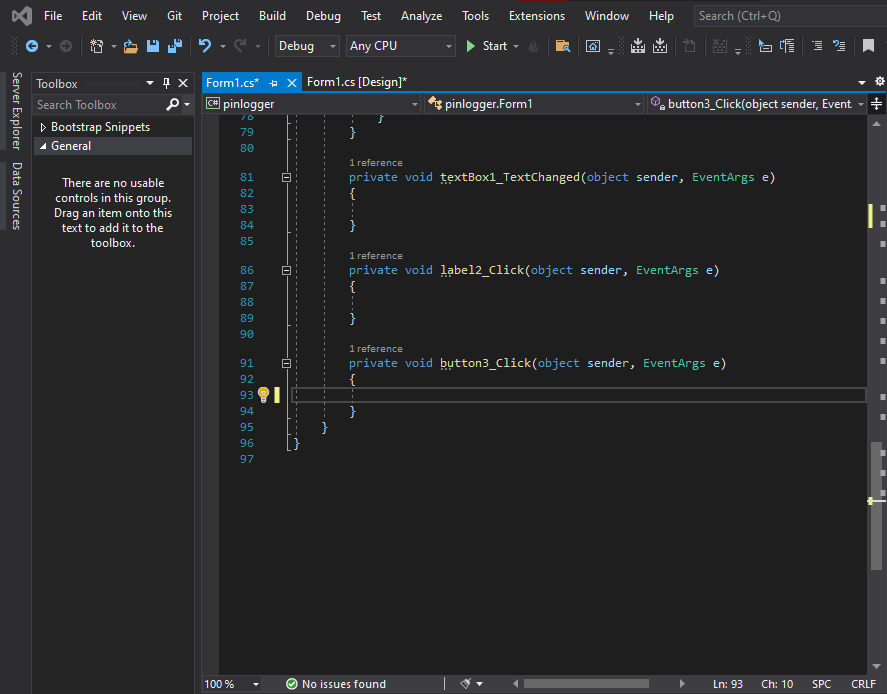Click the Undo arrow icon
The width and height of the screenshot is (887, 694).
(x=205, y=46)
